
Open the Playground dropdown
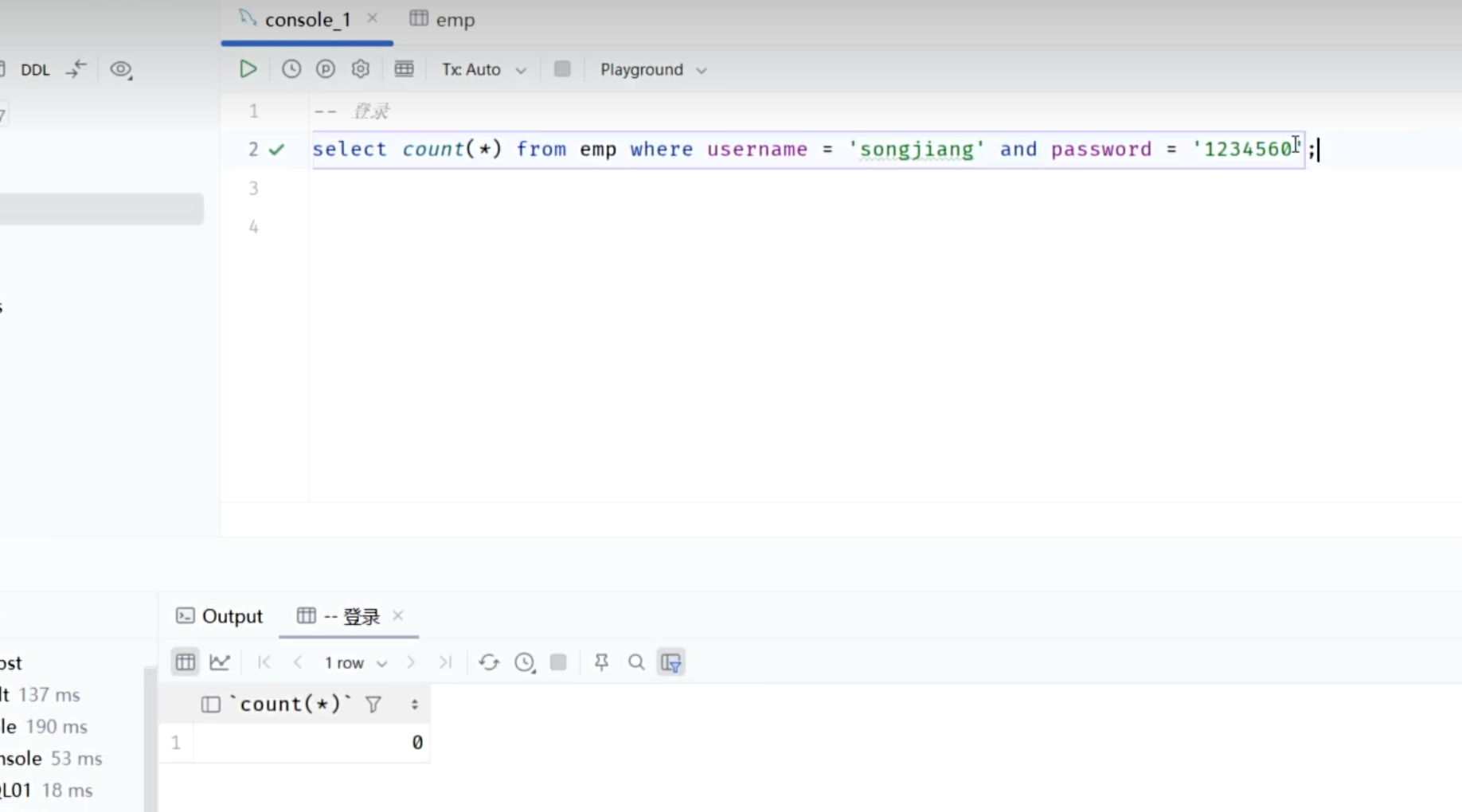[x=653, y=70]
